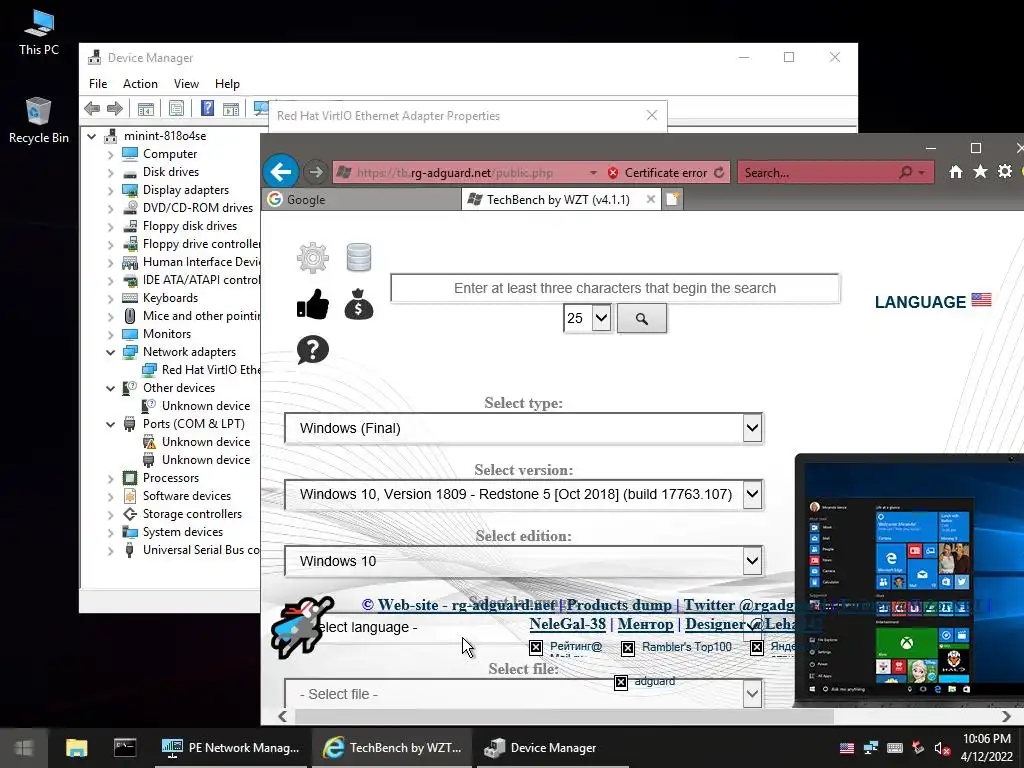Open File Explorer from the taskbar
The width and height of the screenshot is (1024, 768).
click(76, 748)
